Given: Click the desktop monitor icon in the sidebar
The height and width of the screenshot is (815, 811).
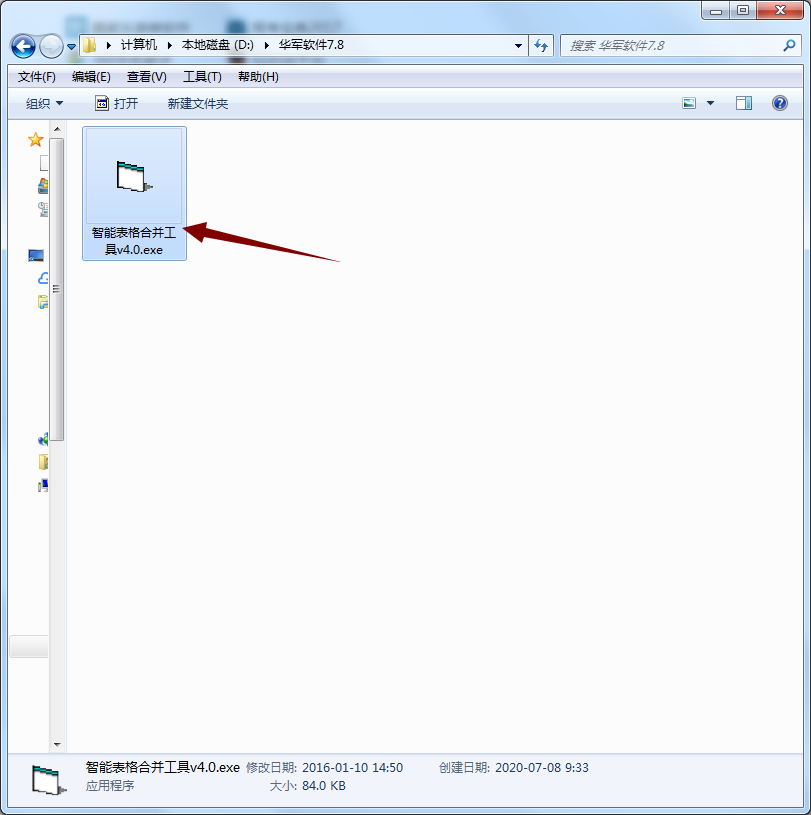Looking at the screenshot, I should [36, 256].
